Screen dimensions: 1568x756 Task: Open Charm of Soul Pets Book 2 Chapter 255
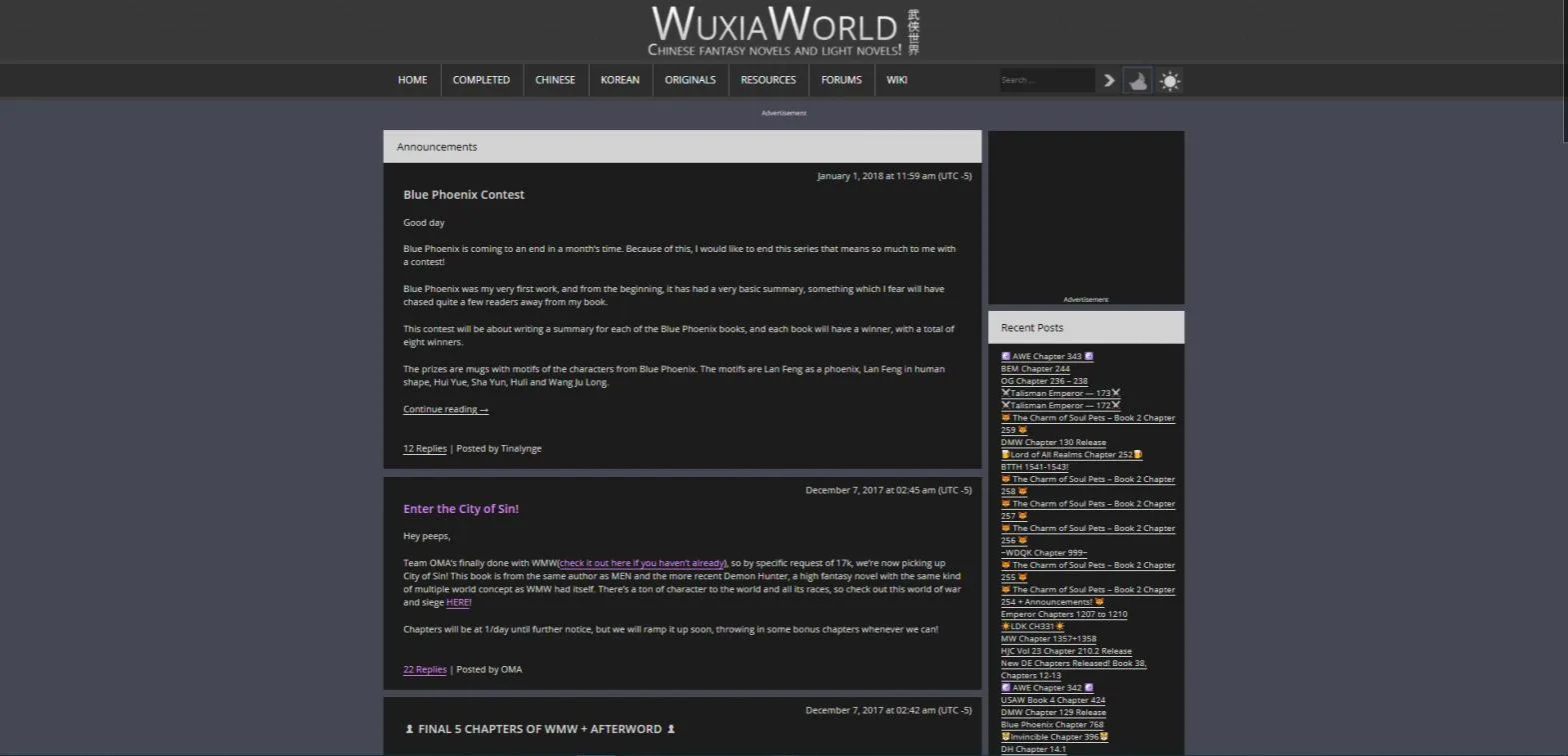tap(1087, 571)
